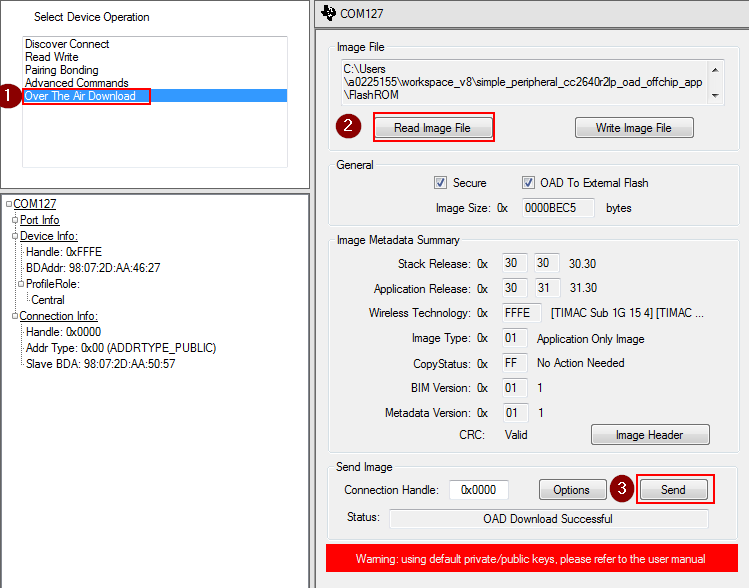This screenshot has width=749, height=588.
Task: Click the Connection Handle input field
Action: click(x=478, y=490)
